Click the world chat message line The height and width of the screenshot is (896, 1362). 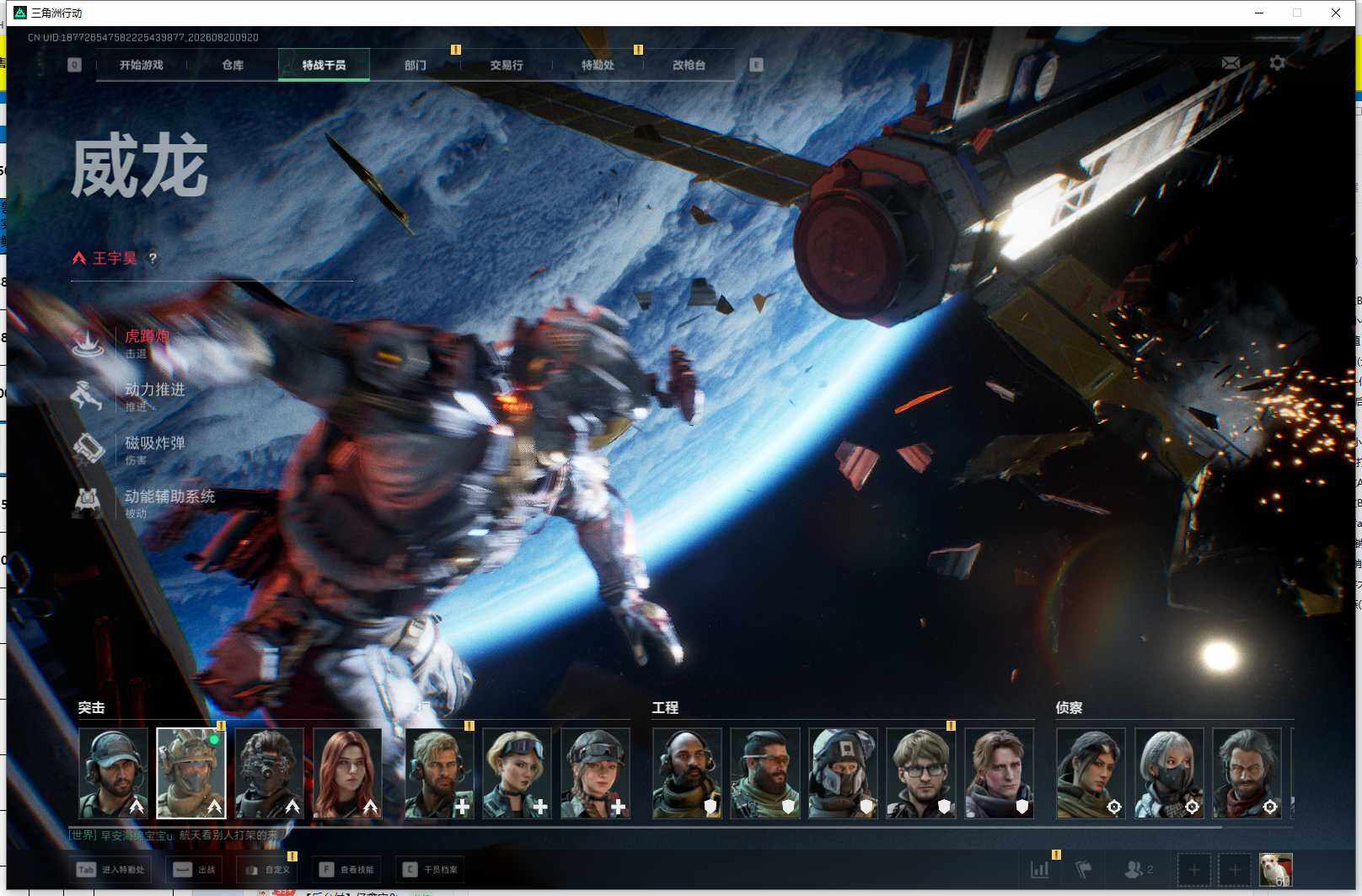174,835
